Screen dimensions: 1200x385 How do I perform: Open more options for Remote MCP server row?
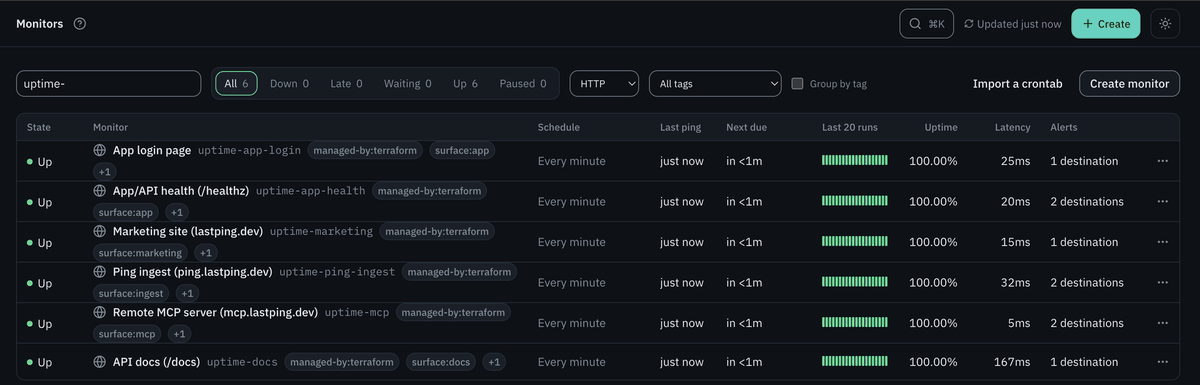1162,323
